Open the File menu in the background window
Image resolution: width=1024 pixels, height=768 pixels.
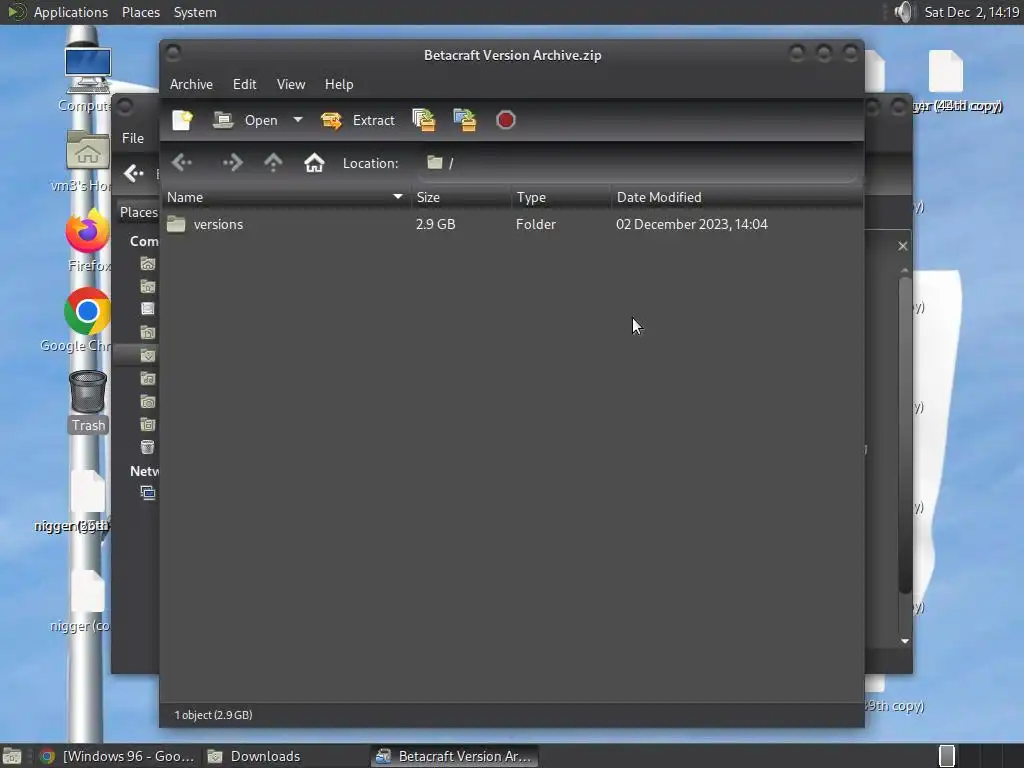pos(133,138)
